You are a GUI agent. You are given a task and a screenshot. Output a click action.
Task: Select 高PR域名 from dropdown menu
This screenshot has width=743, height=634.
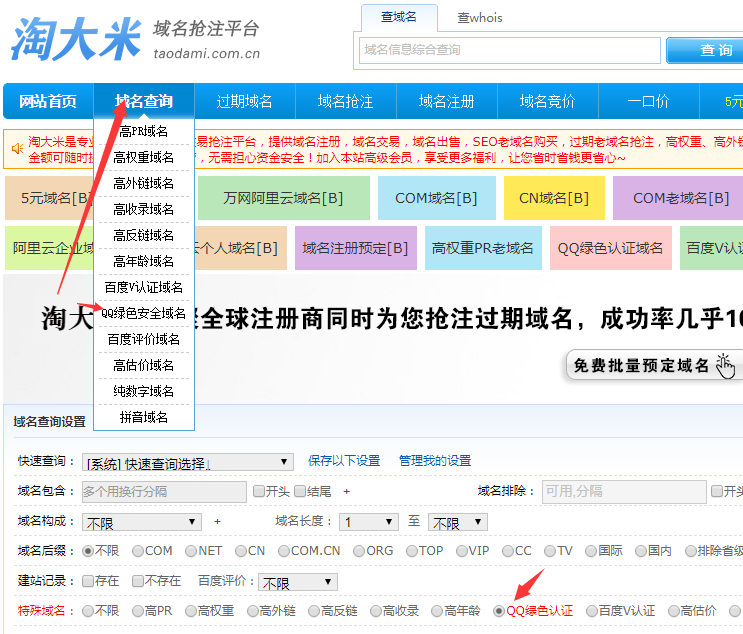[144, 131]
